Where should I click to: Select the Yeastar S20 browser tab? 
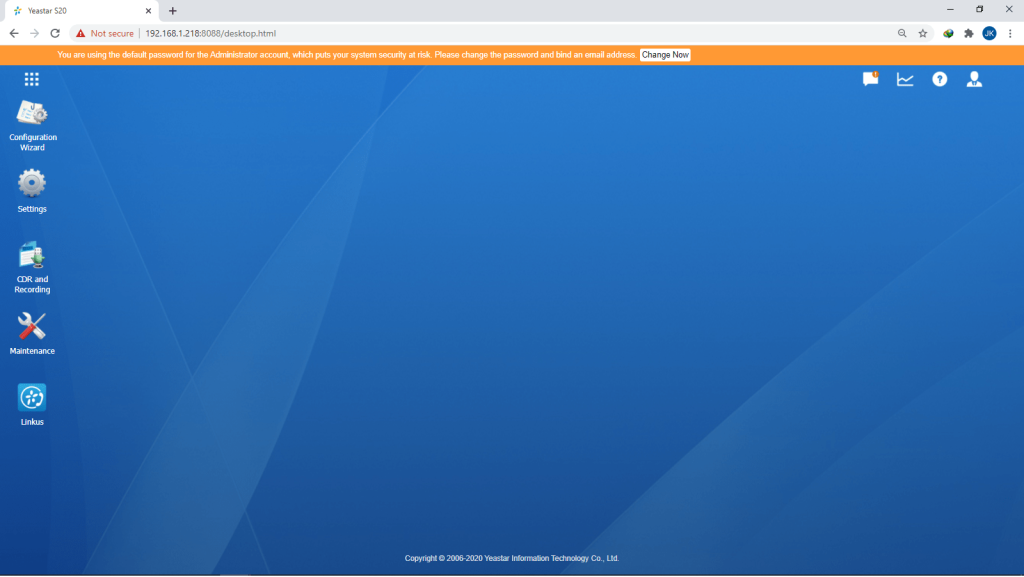coord(82,11)
